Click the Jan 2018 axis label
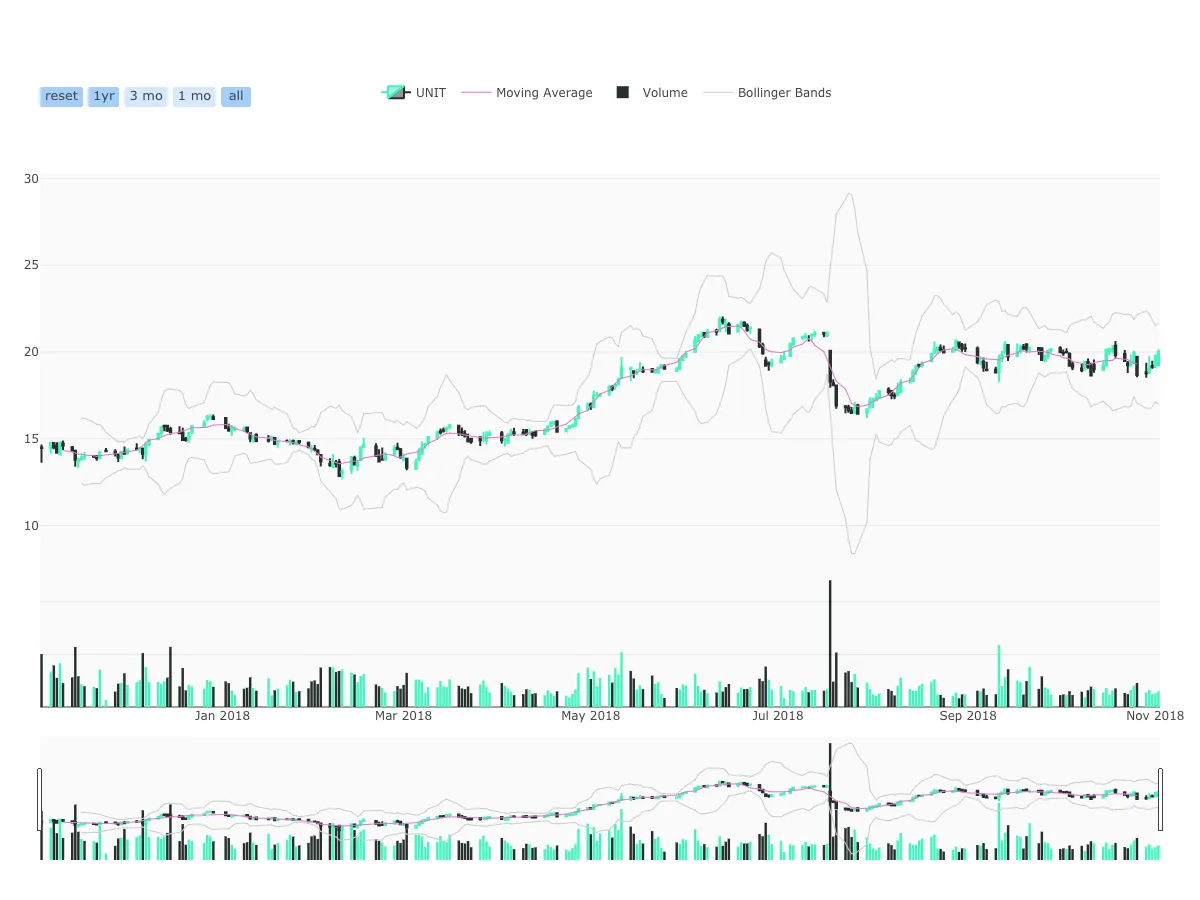This screenshot has height=900, width=1200. coord(222,716)
